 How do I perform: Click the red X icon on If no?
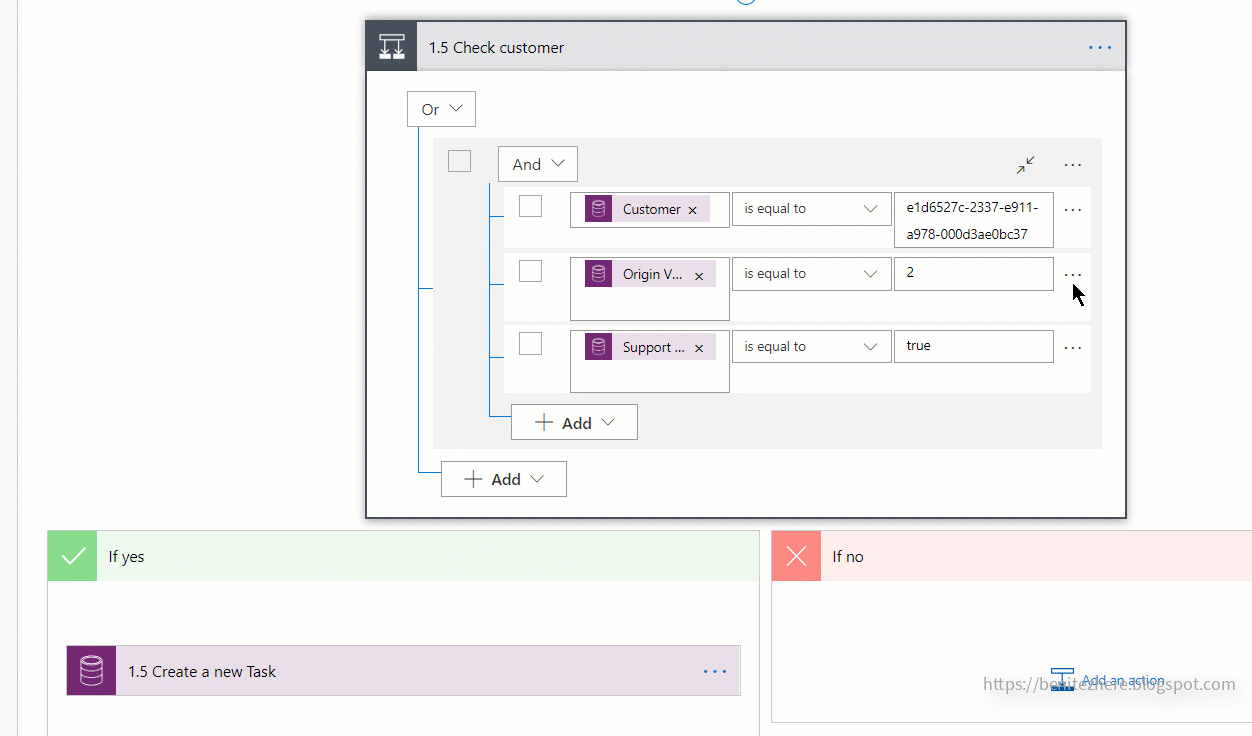(x=795, y=555)
